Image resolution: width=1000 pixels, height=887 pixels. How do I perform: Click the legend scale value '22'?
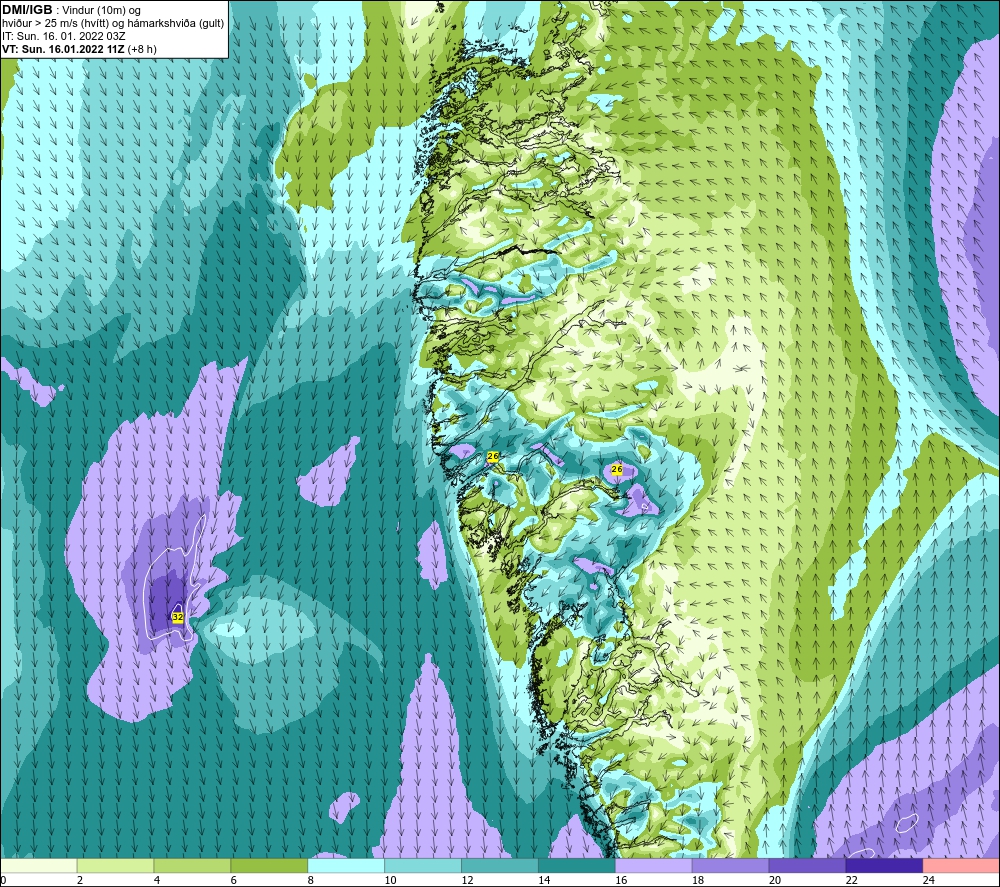pos(852,880)
